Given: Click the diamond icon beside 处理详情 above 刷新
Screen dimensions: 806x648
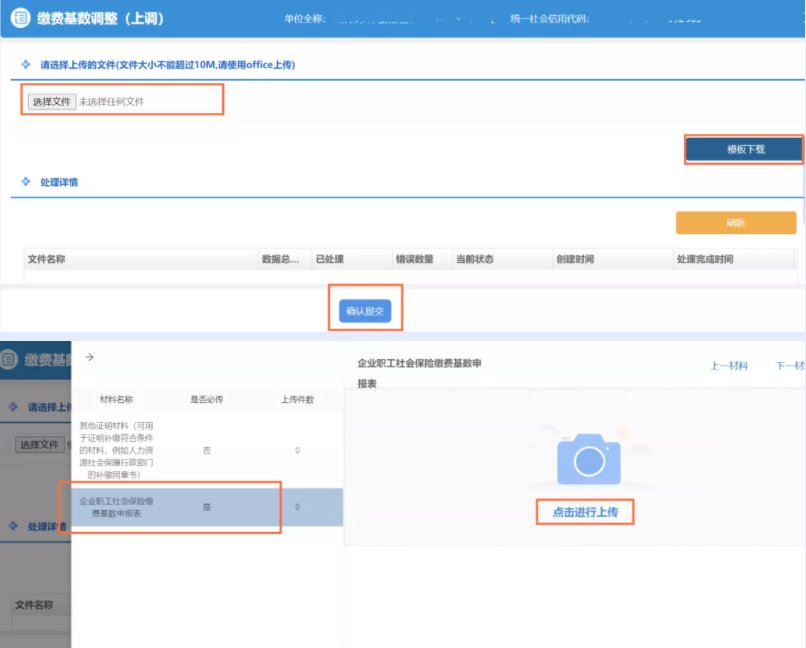Looking at the screenshot, I should coord(26,182).
